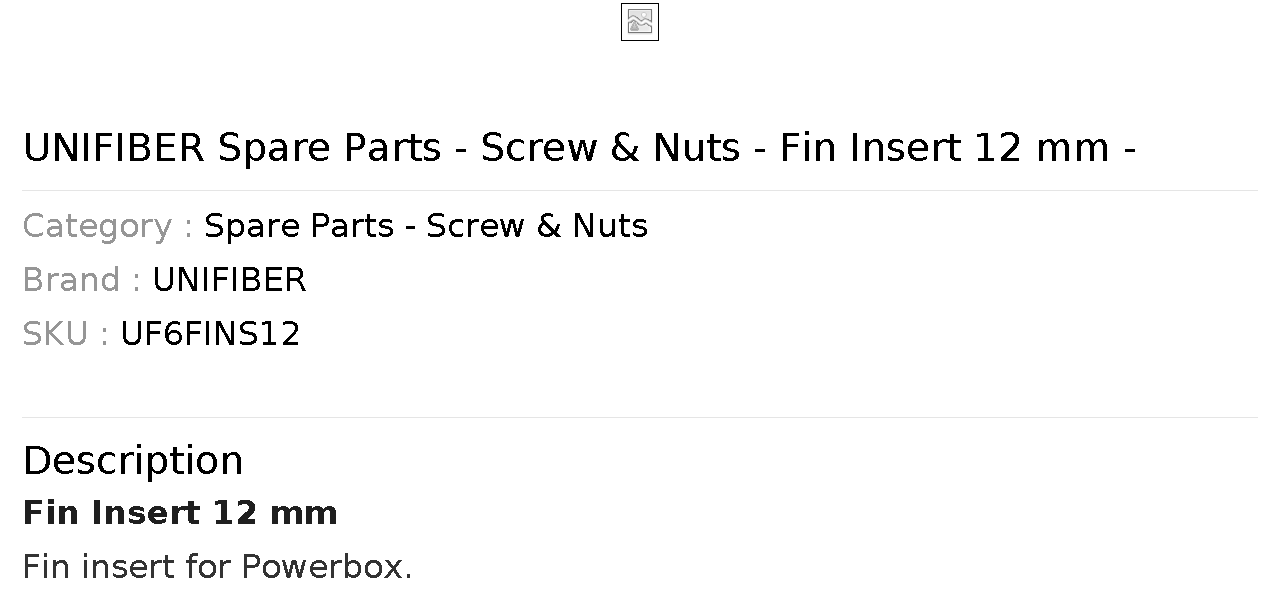
Task: Click the "Fin insert for Powerbox." sentence
Action: [x=217, y=567]
